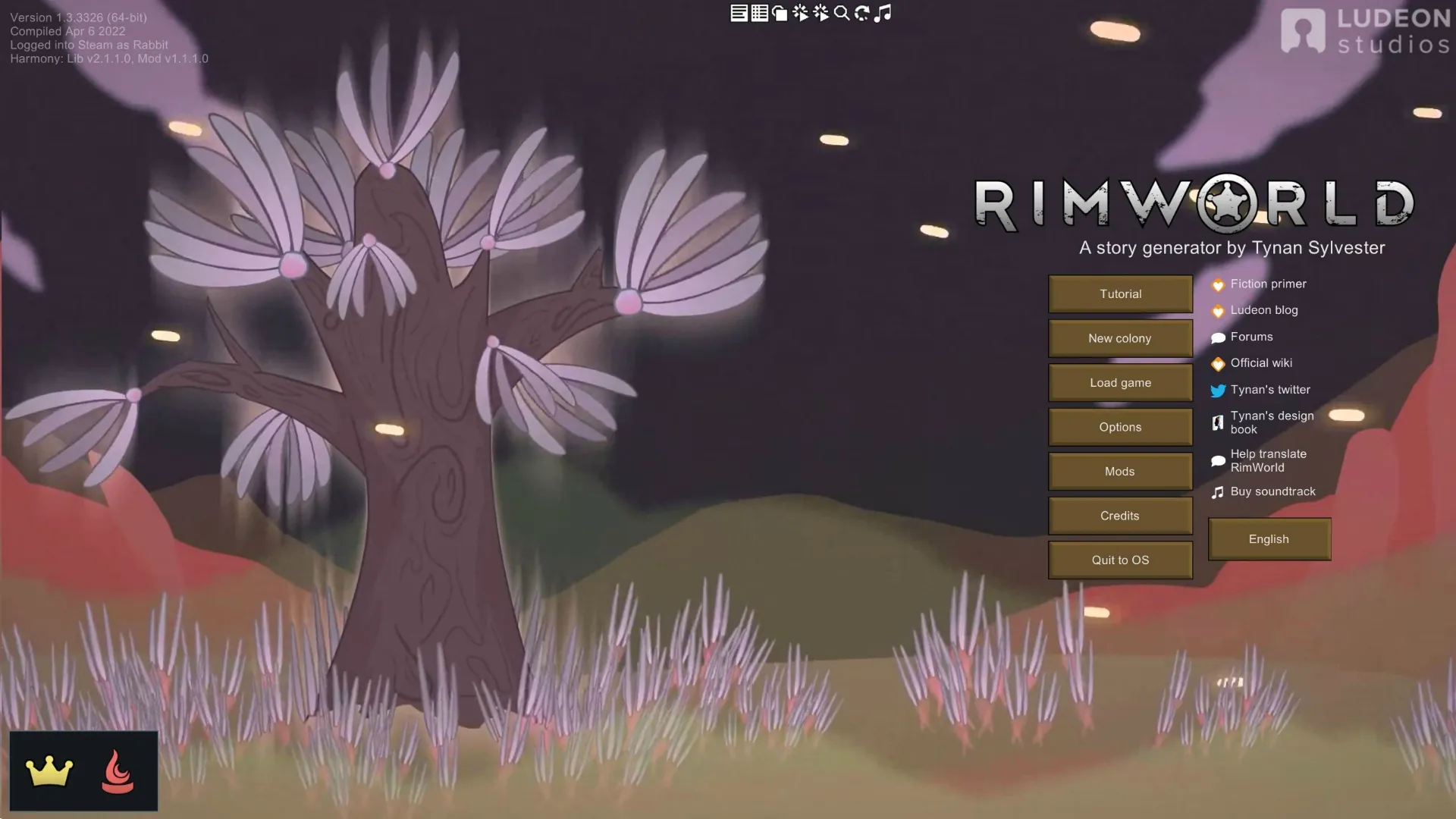Open the Options menu
The height and width of the screenshot is (819, 1456).
[1120, 427]
